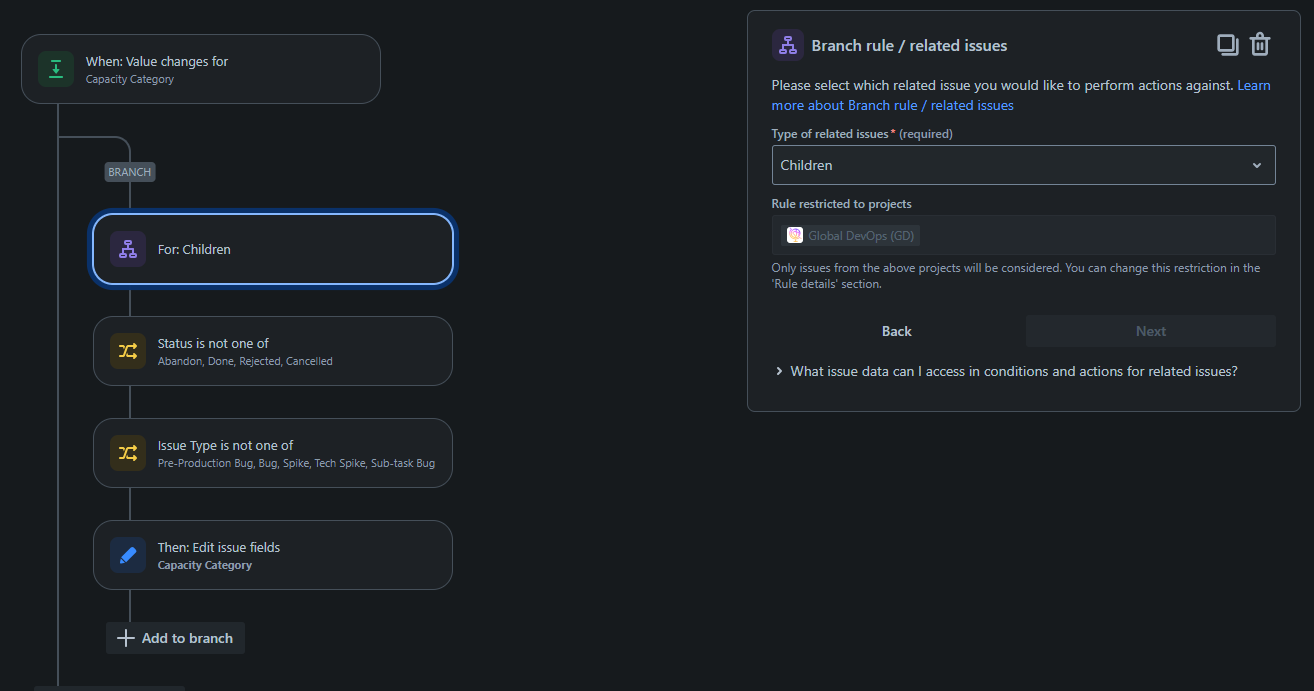The height and width of the screenshot is (691, 1314).
Task: Click the condition icon beside Status is not one of
Action: [128, 351]
